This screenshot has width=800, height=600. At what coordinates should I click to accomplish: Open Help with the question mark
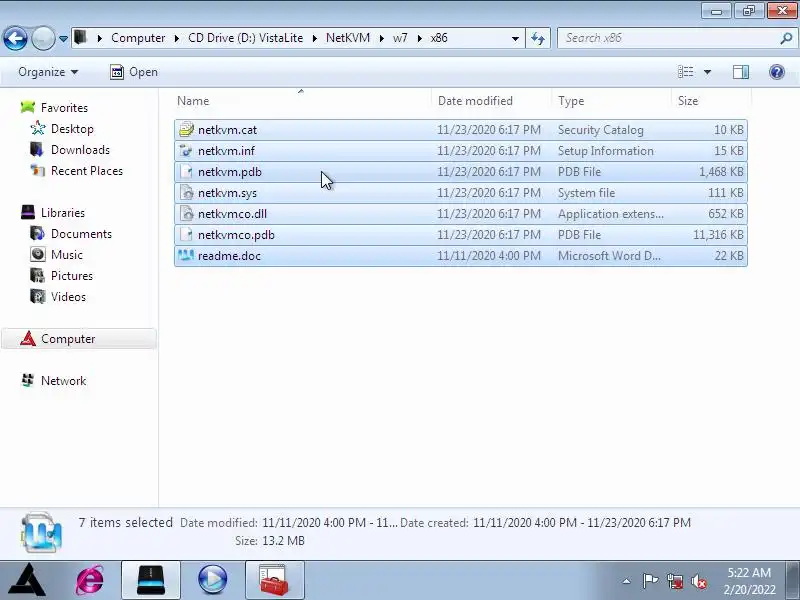pos(777,72)
